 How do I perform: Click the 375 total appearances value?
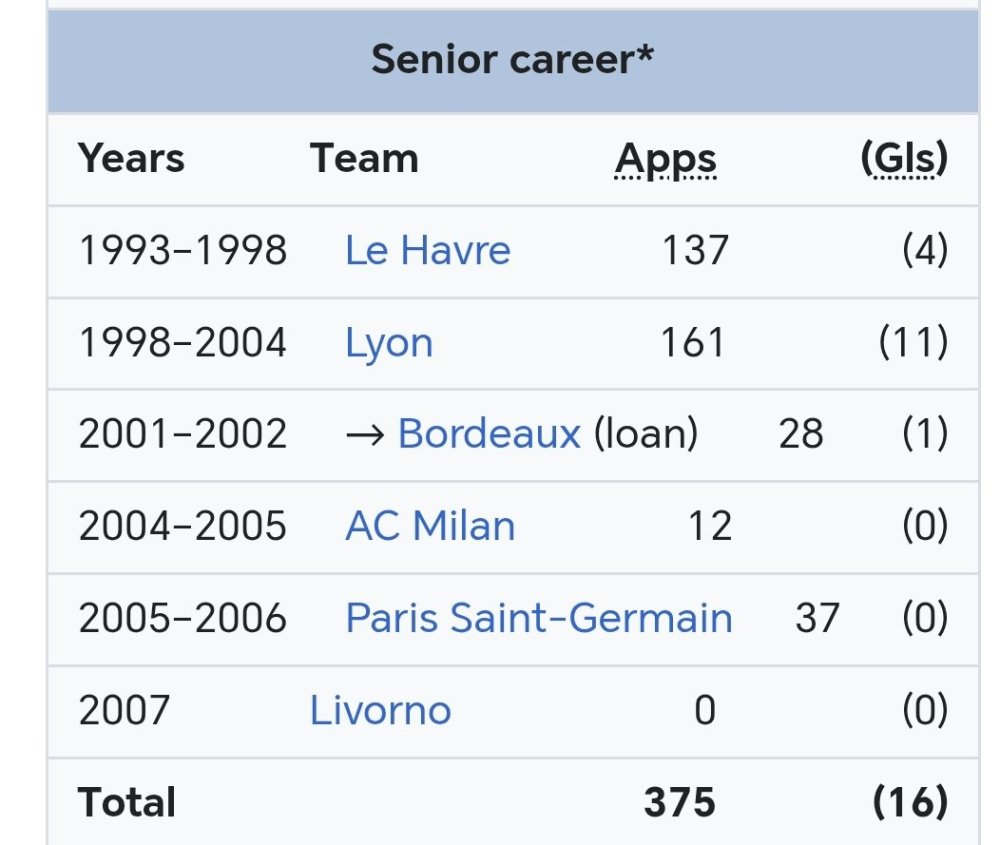click(x=679, y=802)
